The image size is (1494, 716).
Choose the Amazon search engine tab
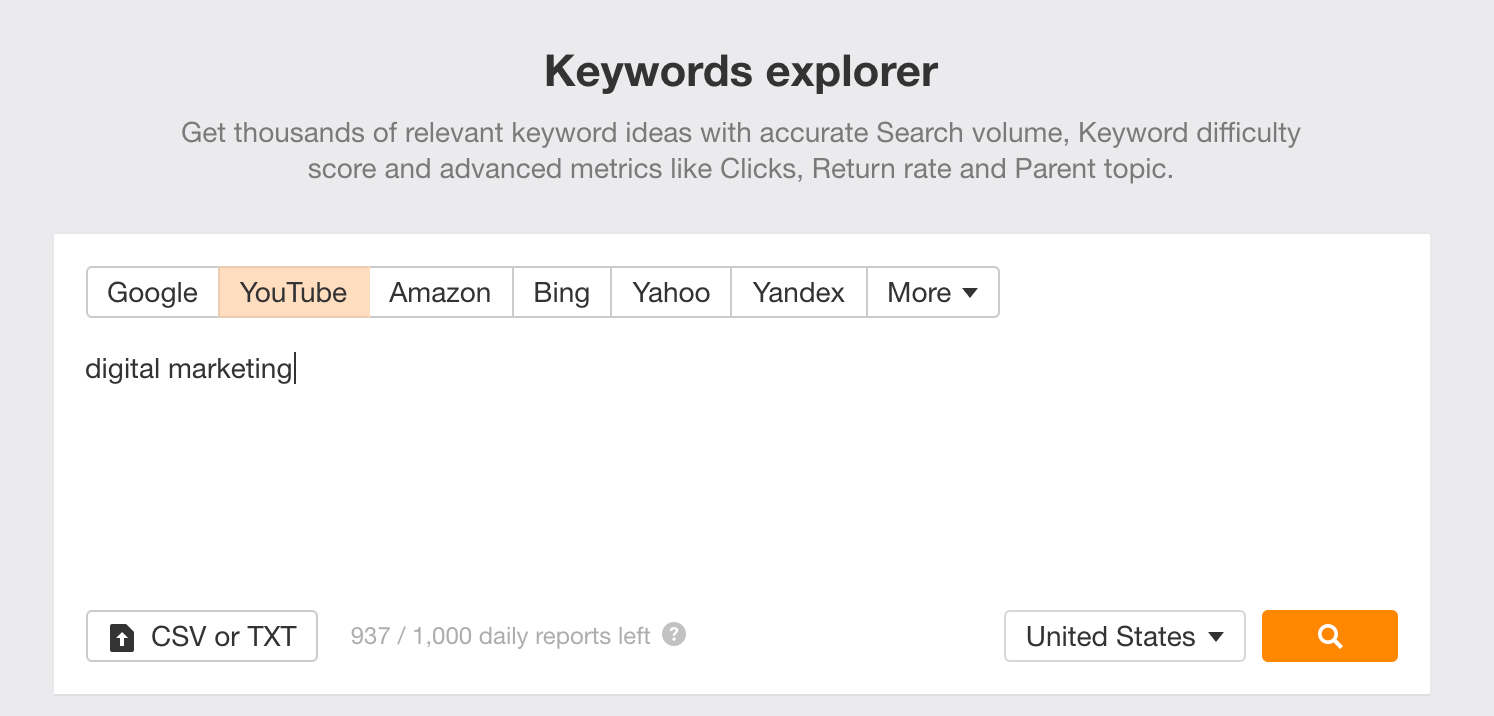pyautogui.click(x=440, y=292)
